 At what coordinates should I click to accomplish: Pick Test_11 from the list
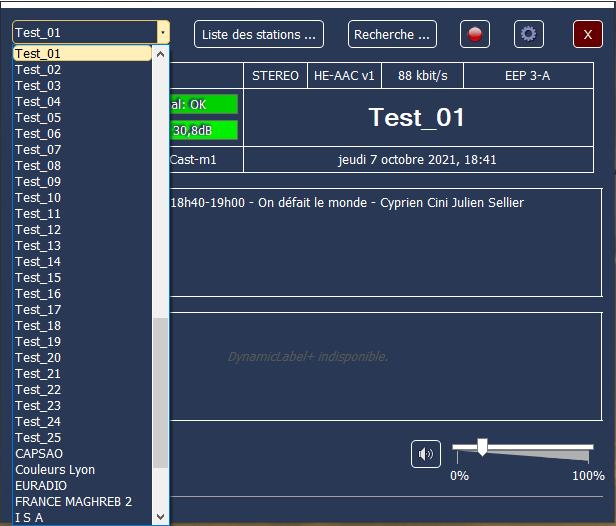(82, 214)
